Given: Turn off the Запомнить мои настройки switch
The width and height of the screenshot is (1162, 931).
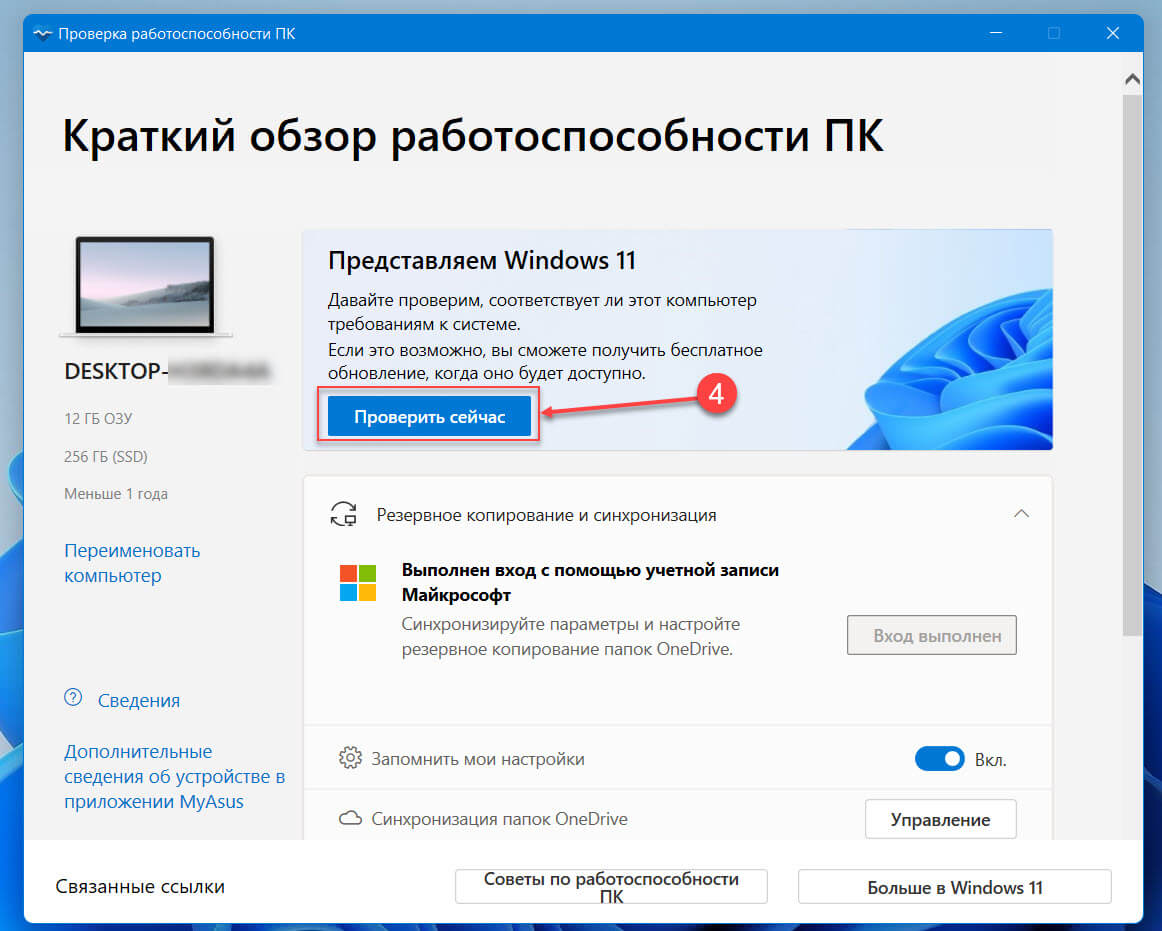Looking at the screenshot, I should pos(939,759).
